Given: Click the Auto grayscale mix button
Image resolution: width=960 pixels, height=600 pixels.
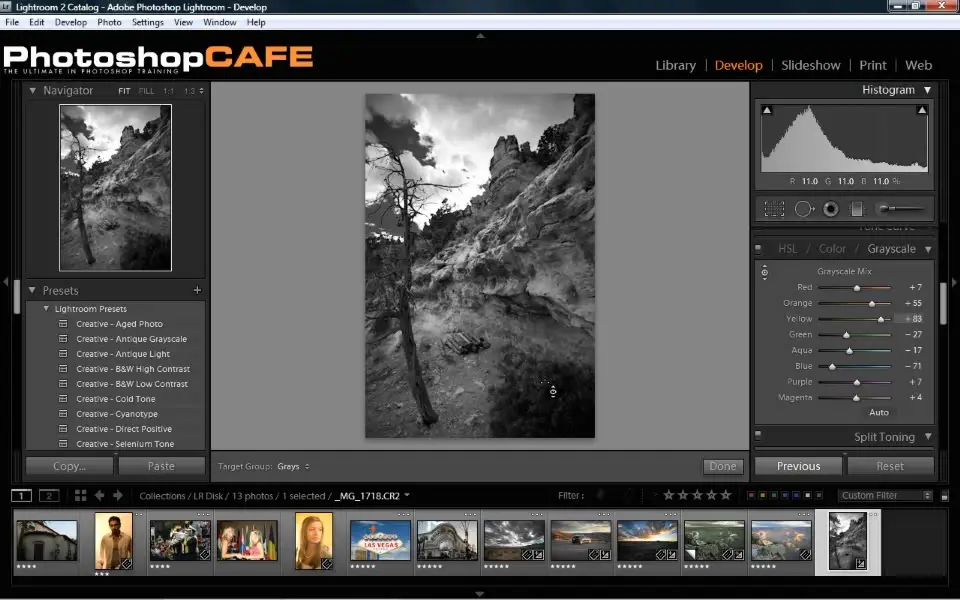Looking at the screenshot, I should [x=879, y=412].
